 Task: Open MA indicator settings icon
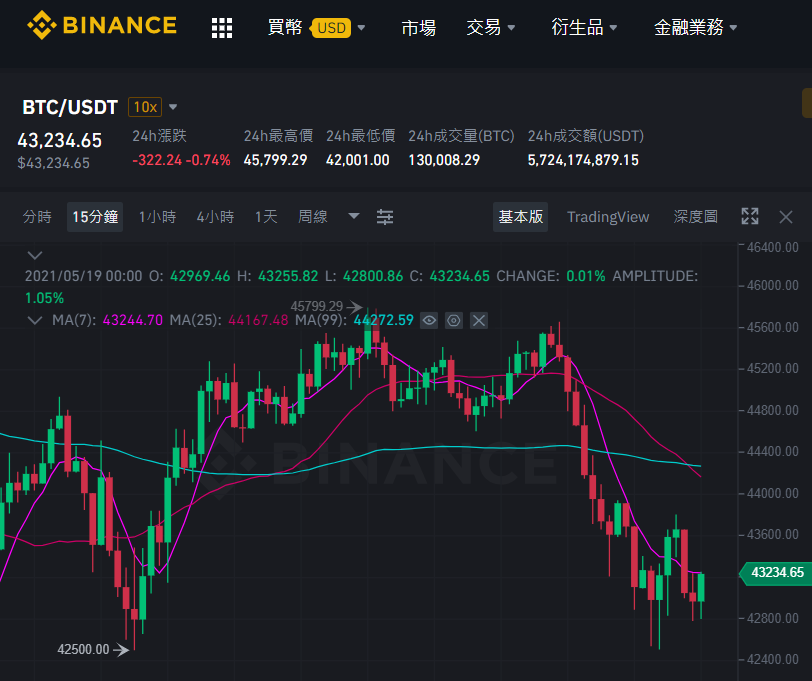coord(454,321)
